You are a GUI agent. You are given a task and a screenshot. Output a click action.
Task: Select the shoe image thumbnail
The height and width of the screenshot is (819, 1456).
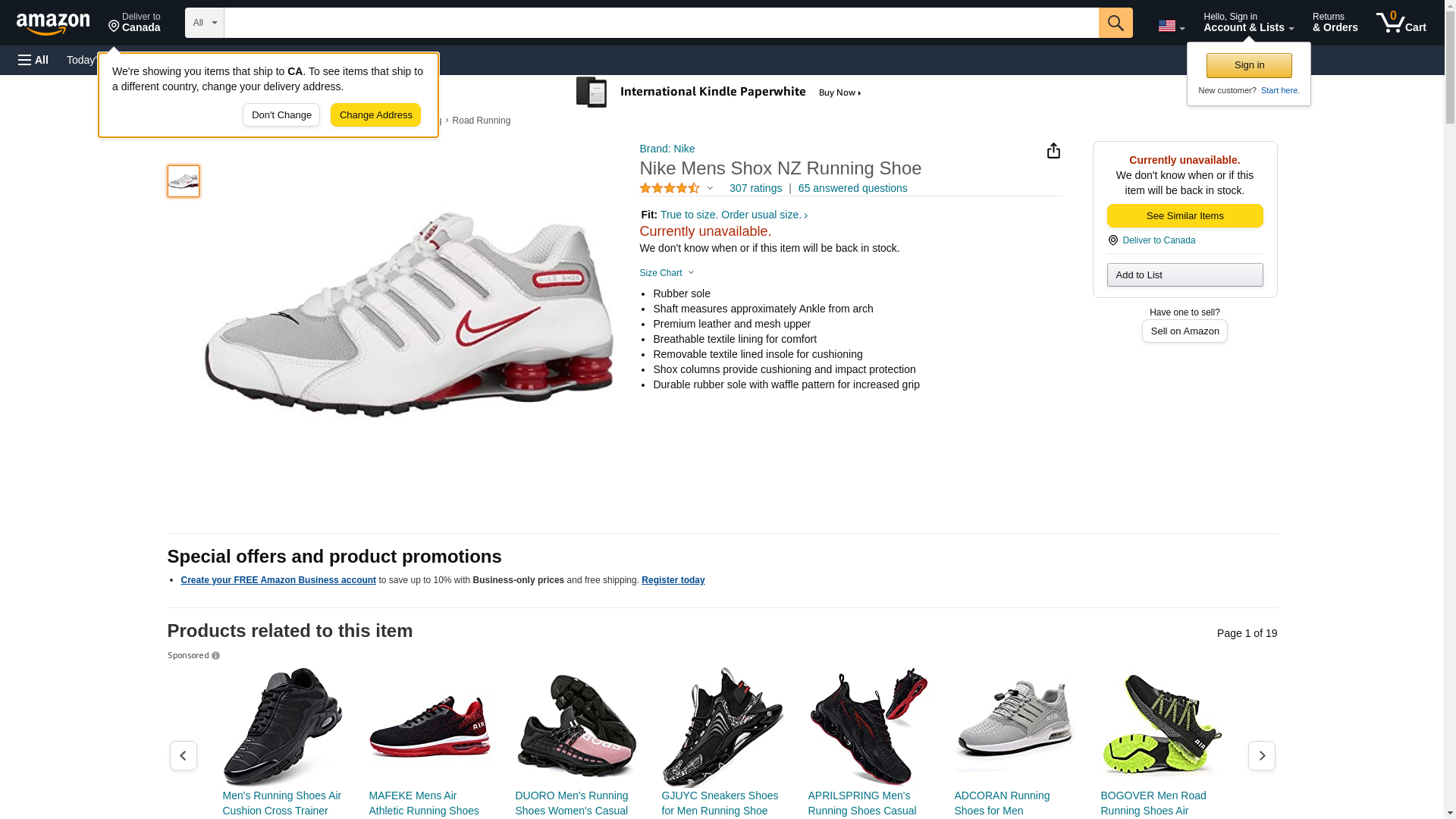click(x=184, y=181)
